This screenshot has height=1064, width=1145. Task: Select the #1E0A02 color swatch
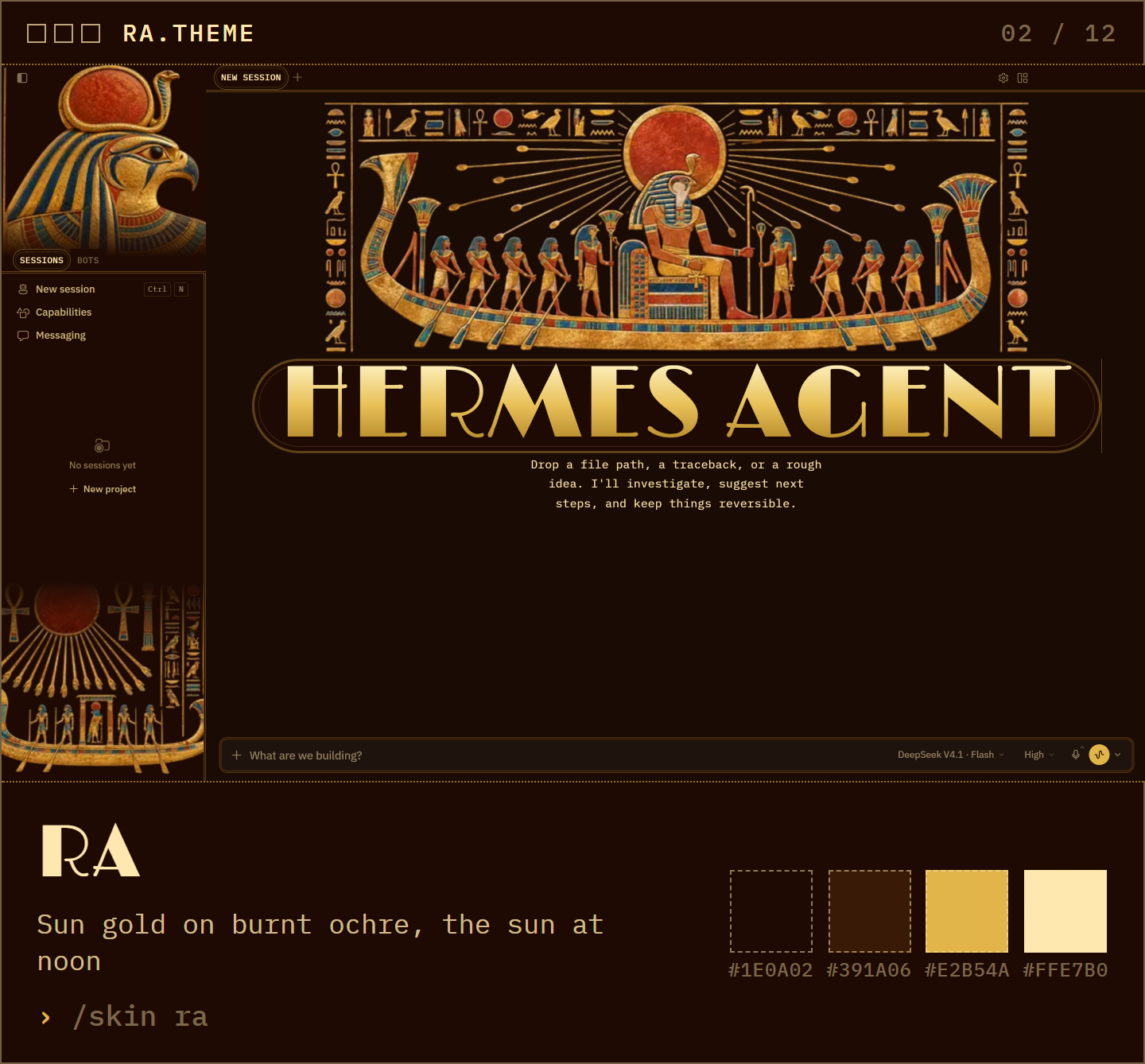[771, 911]
